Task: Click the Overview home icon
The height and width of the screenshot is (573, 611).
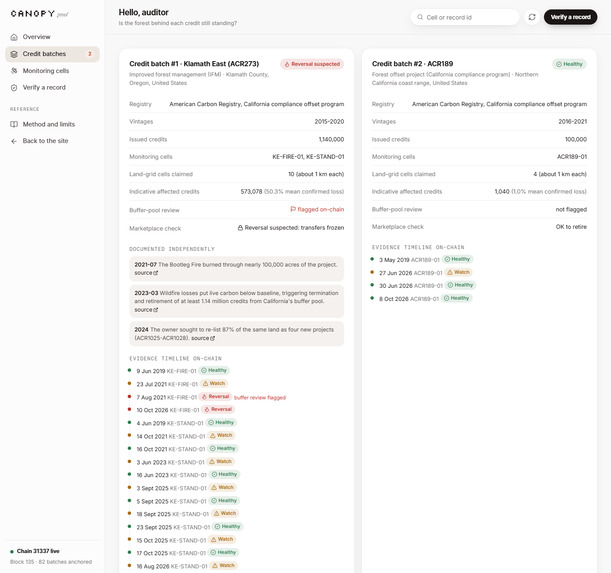Action: coord(14,37)
